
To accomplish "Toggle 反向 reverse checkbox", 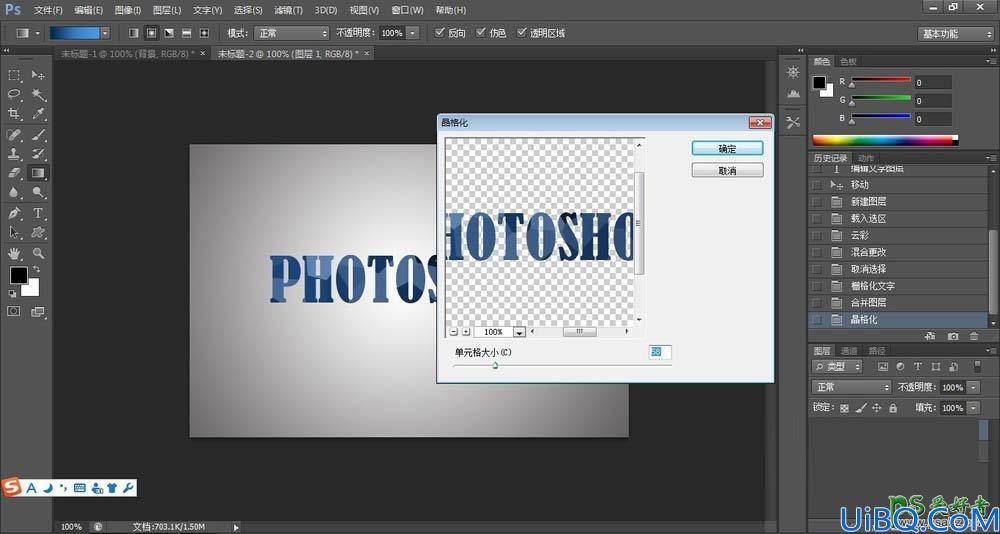I will (439, 33).
